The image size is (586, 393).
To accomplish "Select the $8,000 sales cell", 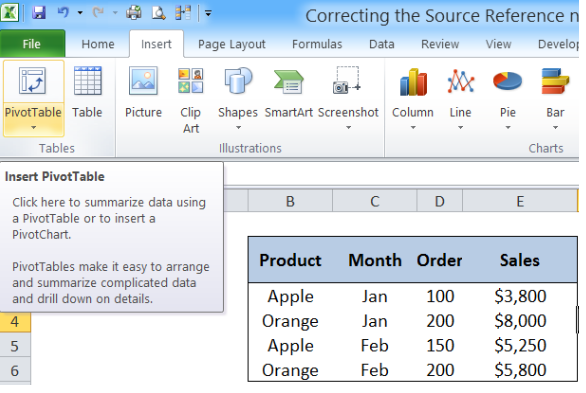I will tap(520, 321).
